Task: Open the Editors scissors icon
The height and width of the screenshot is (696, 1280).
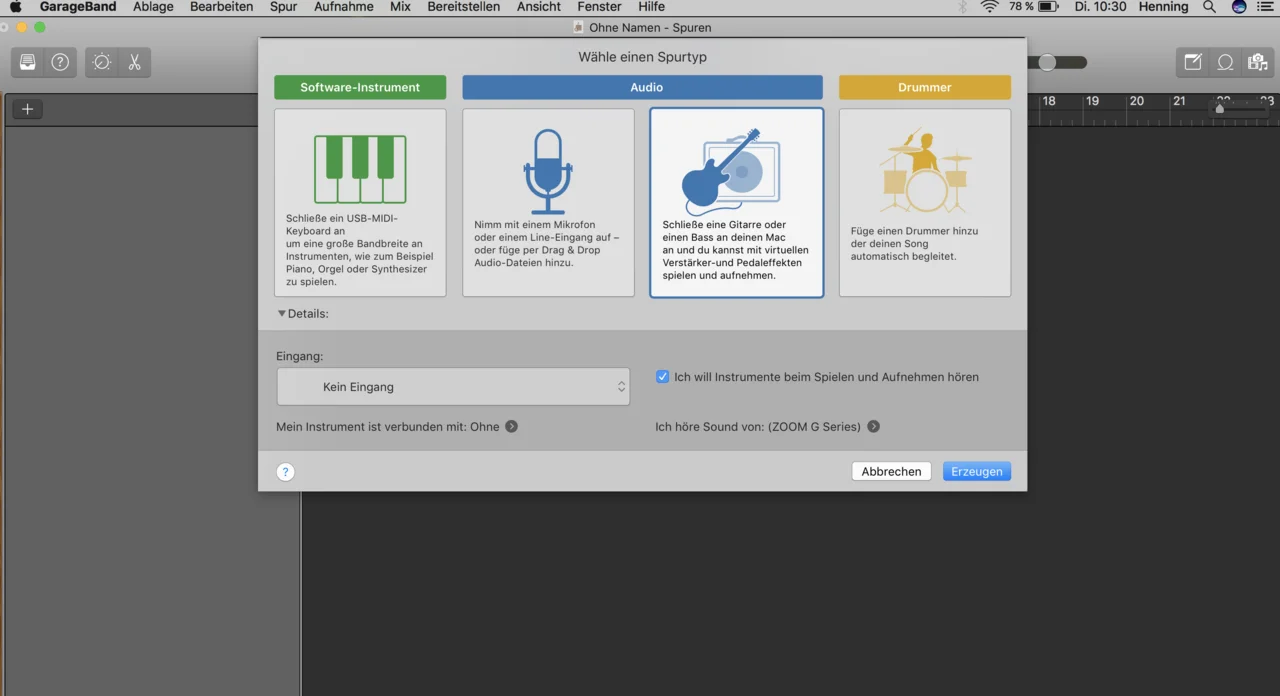Action: (x=134, y=62)
